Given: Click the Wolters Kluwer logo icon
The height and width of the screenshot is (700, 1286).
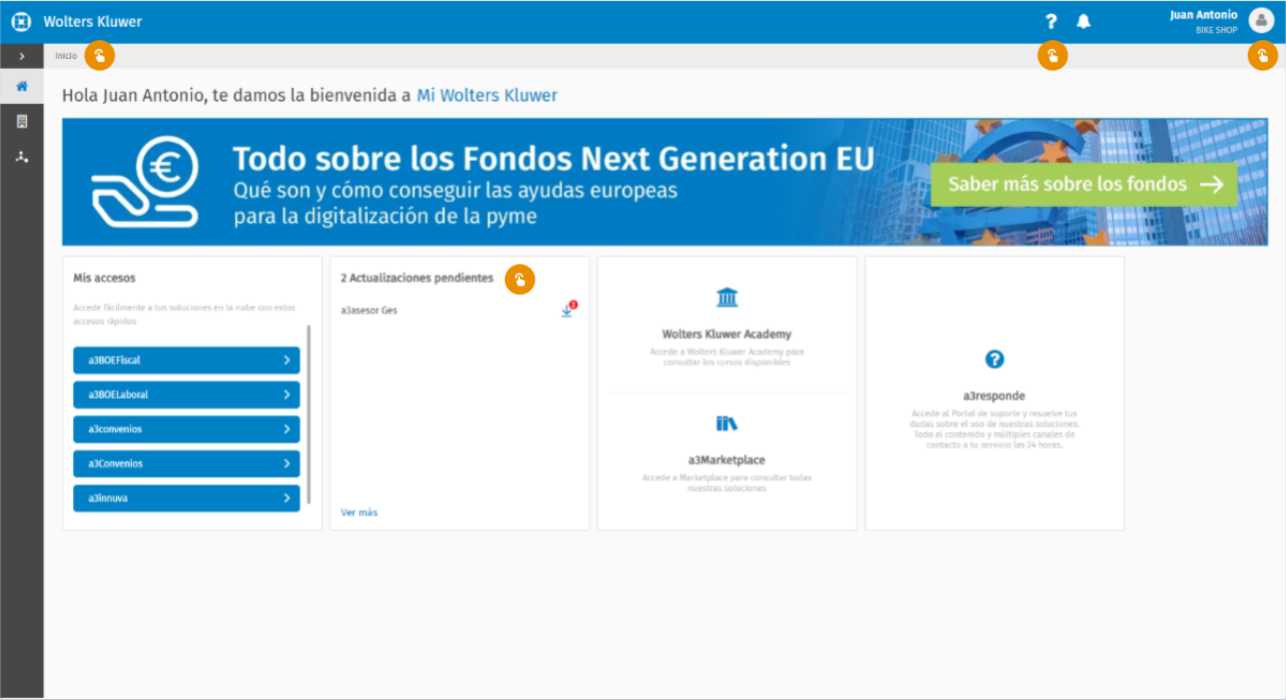Looking at the screenshot, I should coord(21,21).
